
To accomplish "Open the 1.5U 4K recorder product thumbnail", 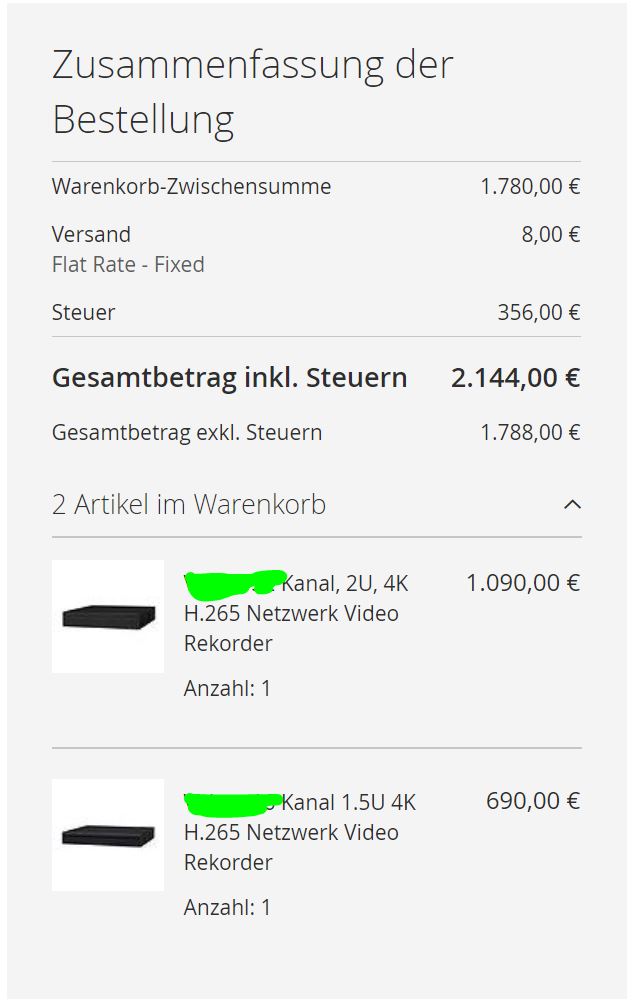I will click(108, 835).
